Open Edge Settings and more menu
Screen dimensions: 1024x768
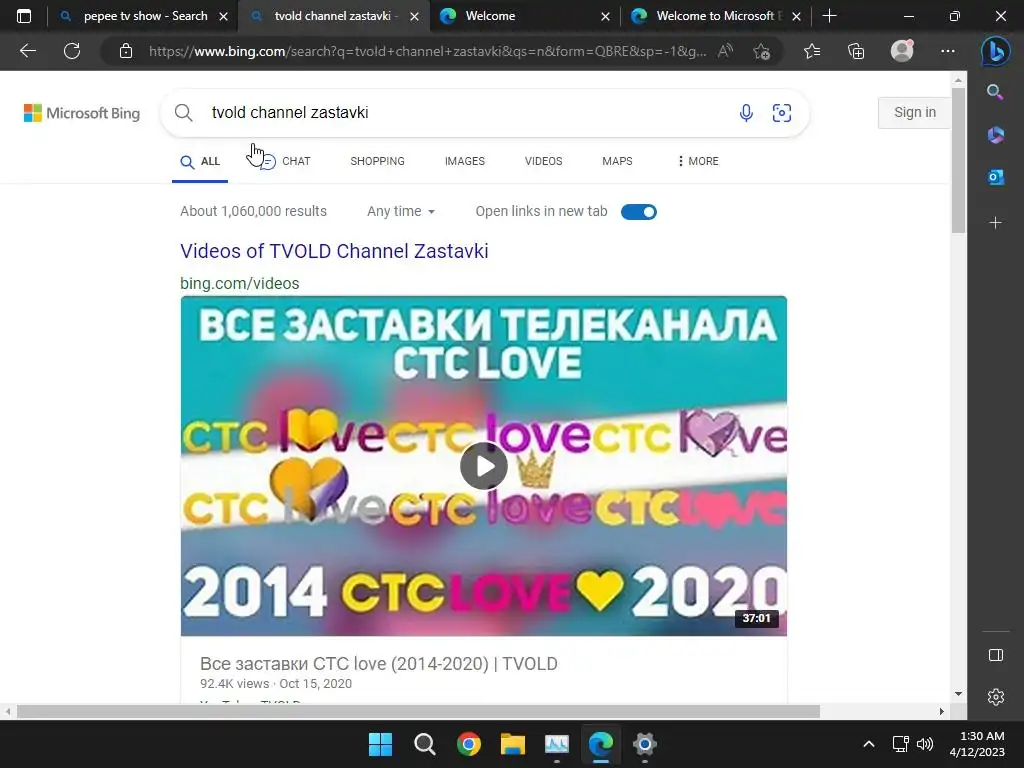[948, 51]
